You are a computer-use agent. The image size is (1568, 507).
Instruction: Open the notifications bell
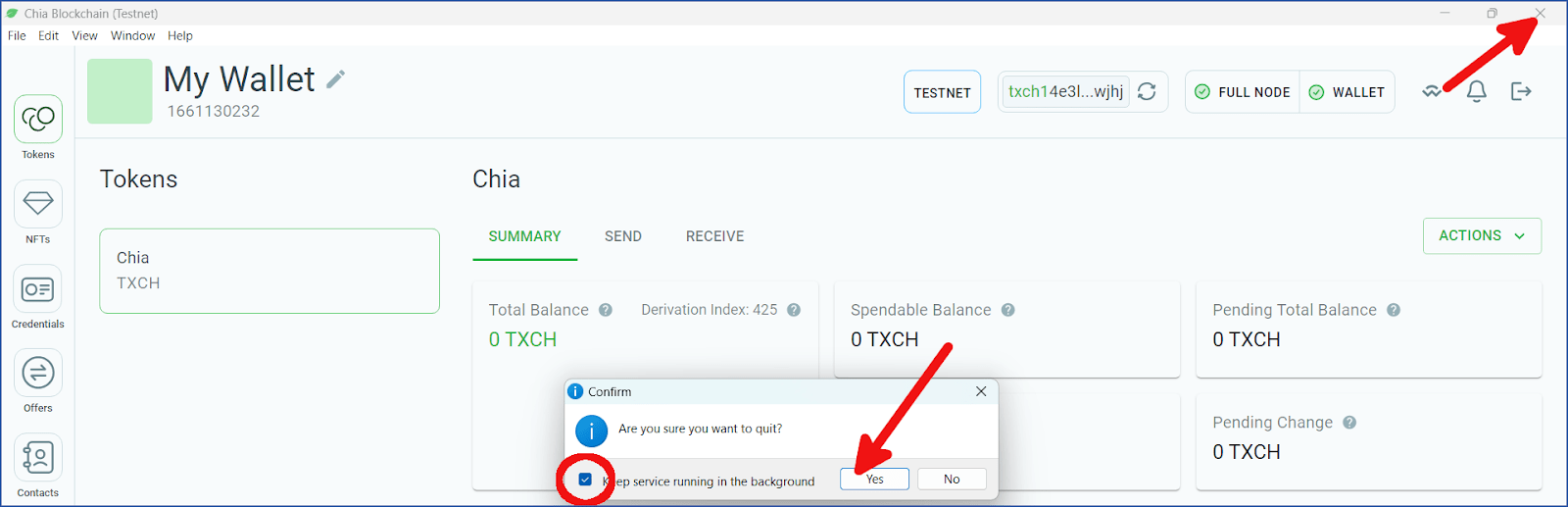[x=1476, y=91]
